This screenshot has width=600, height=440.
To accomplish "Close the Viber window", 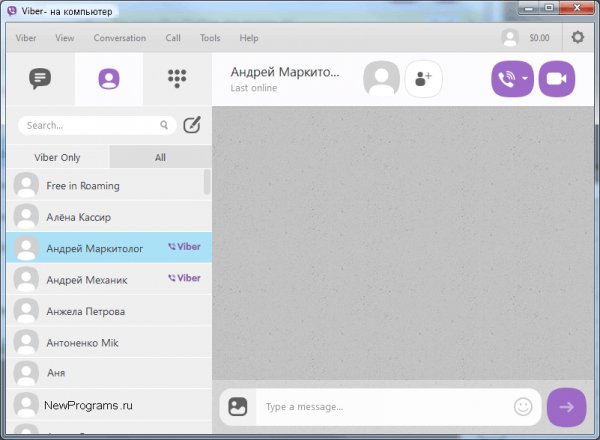I will 577,8.
